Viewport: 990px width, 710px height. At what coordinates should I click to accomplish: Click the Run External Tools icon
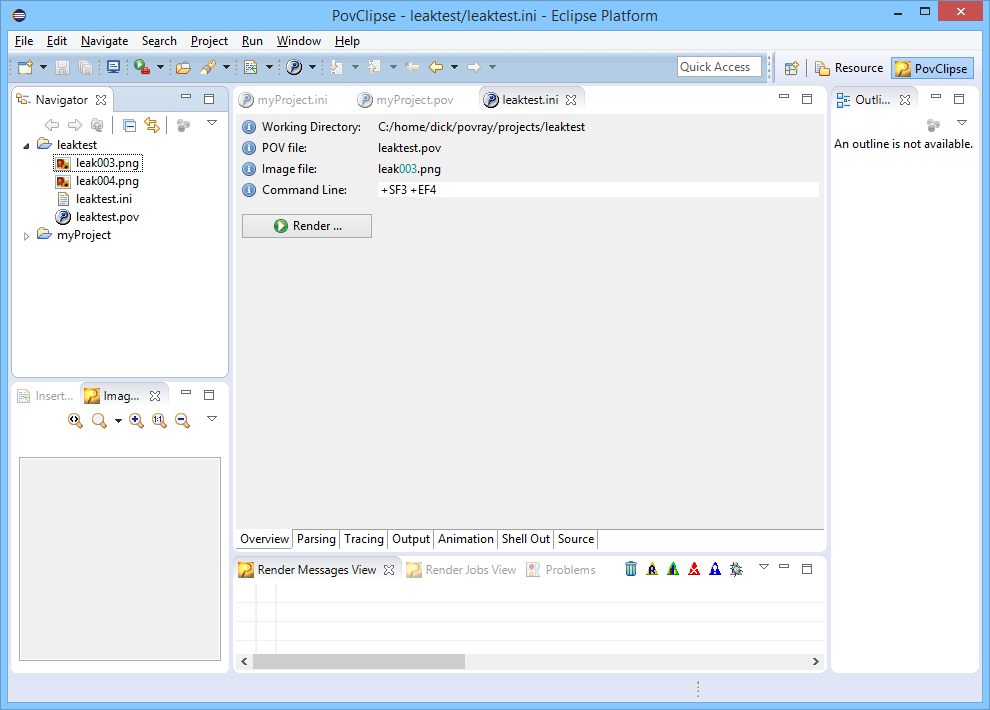point(142,67)
